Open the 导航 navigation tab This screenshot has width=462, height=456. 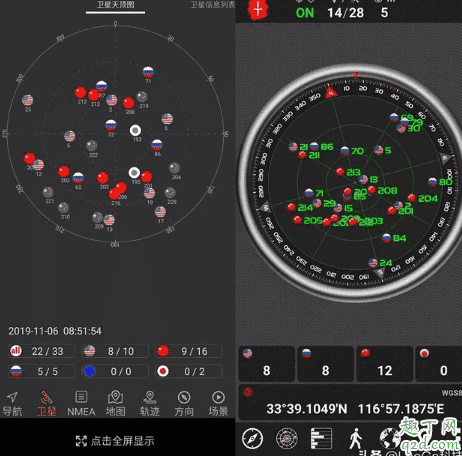tap(12, 404)
